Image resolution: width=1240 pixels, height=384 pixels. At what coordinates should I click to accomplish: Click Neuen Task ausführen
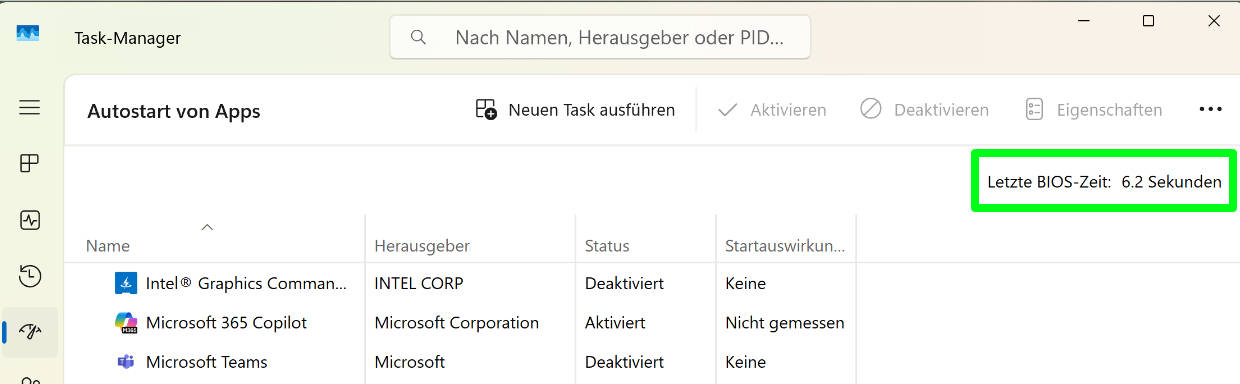click(x=575, y=110)
